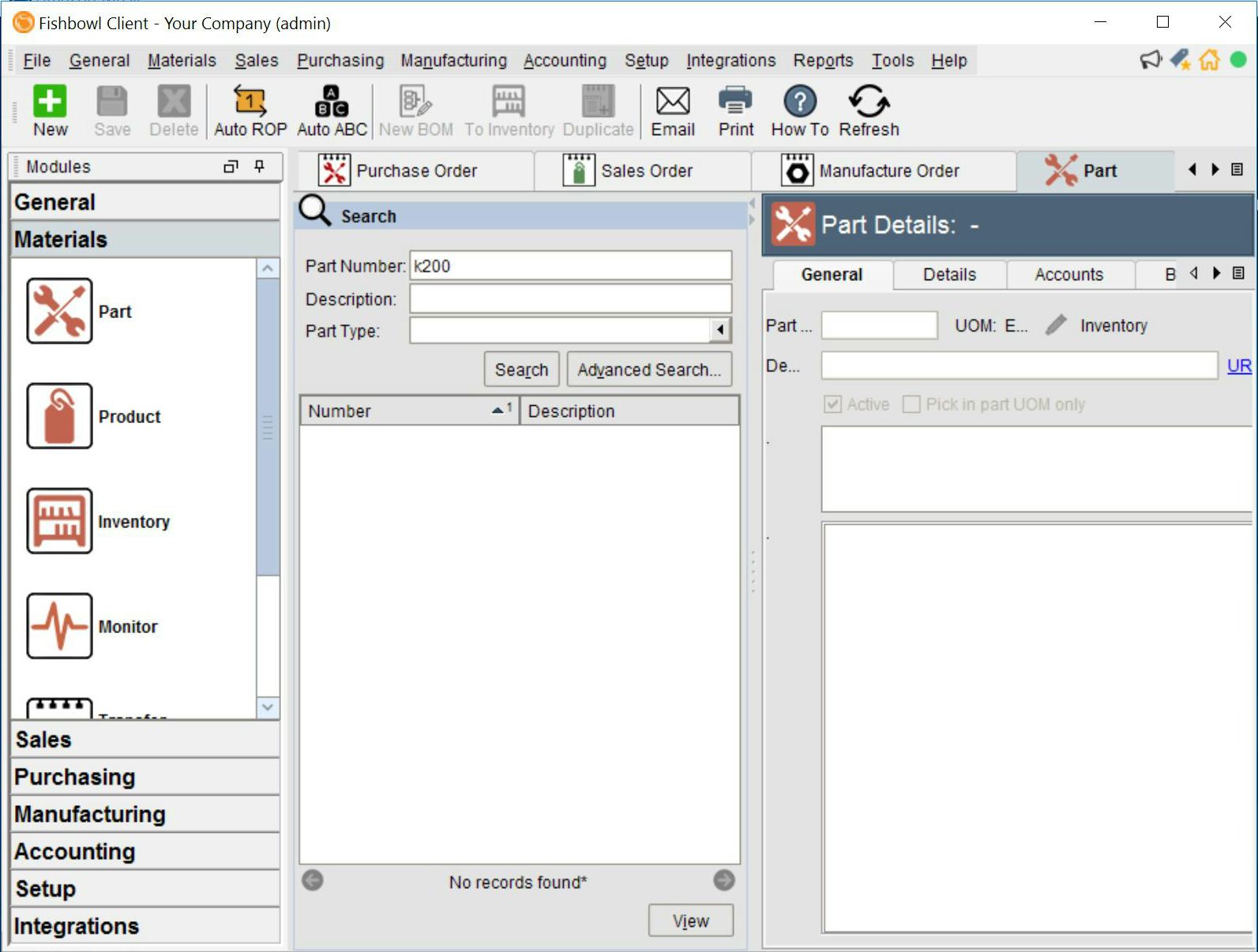Screen dimensions: 1258x952
Task: Click the Email toolbar icon
Action: point(673,111)
